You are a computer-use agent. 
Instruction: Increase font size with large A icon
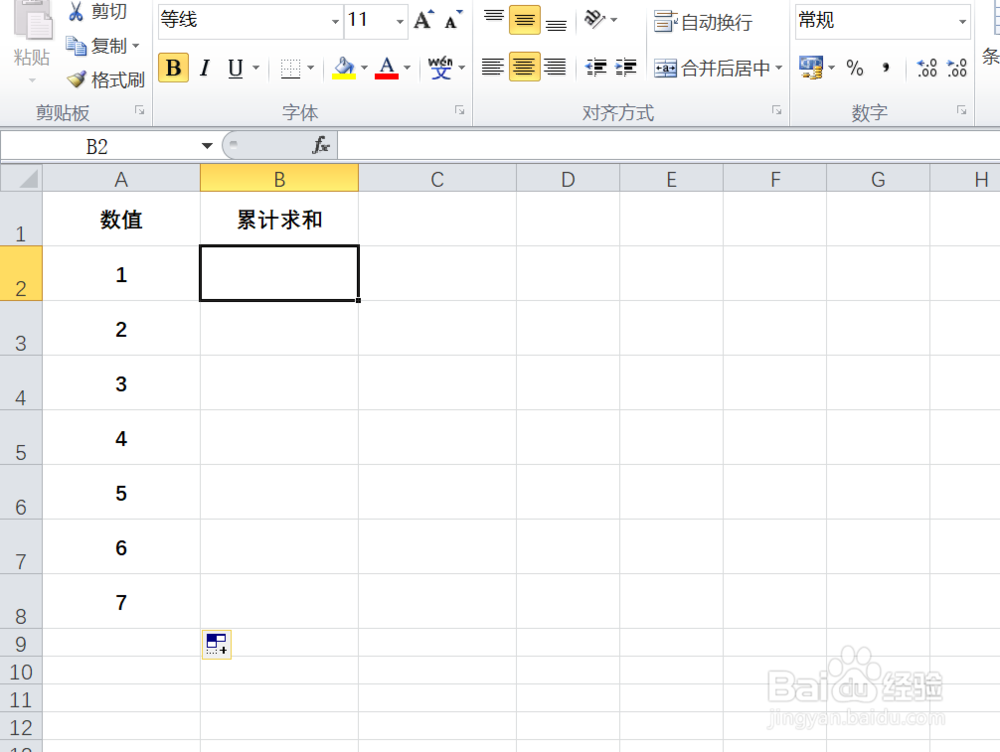[423, 20]
